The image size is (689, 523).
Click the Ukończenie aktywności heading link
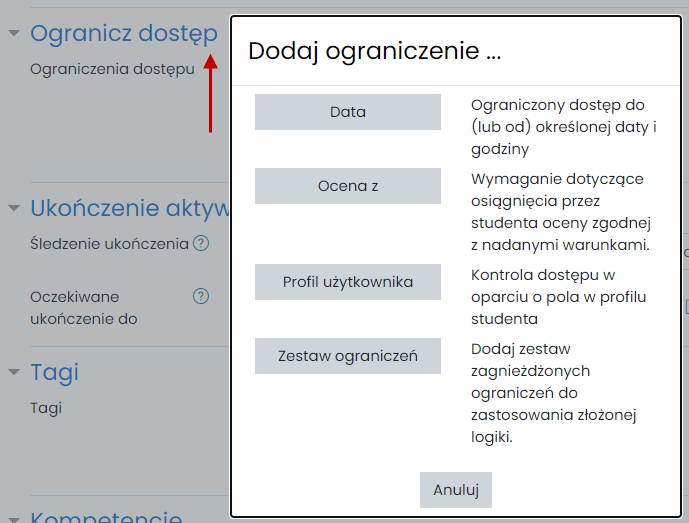pyautogui.click(x=130, y=208)
